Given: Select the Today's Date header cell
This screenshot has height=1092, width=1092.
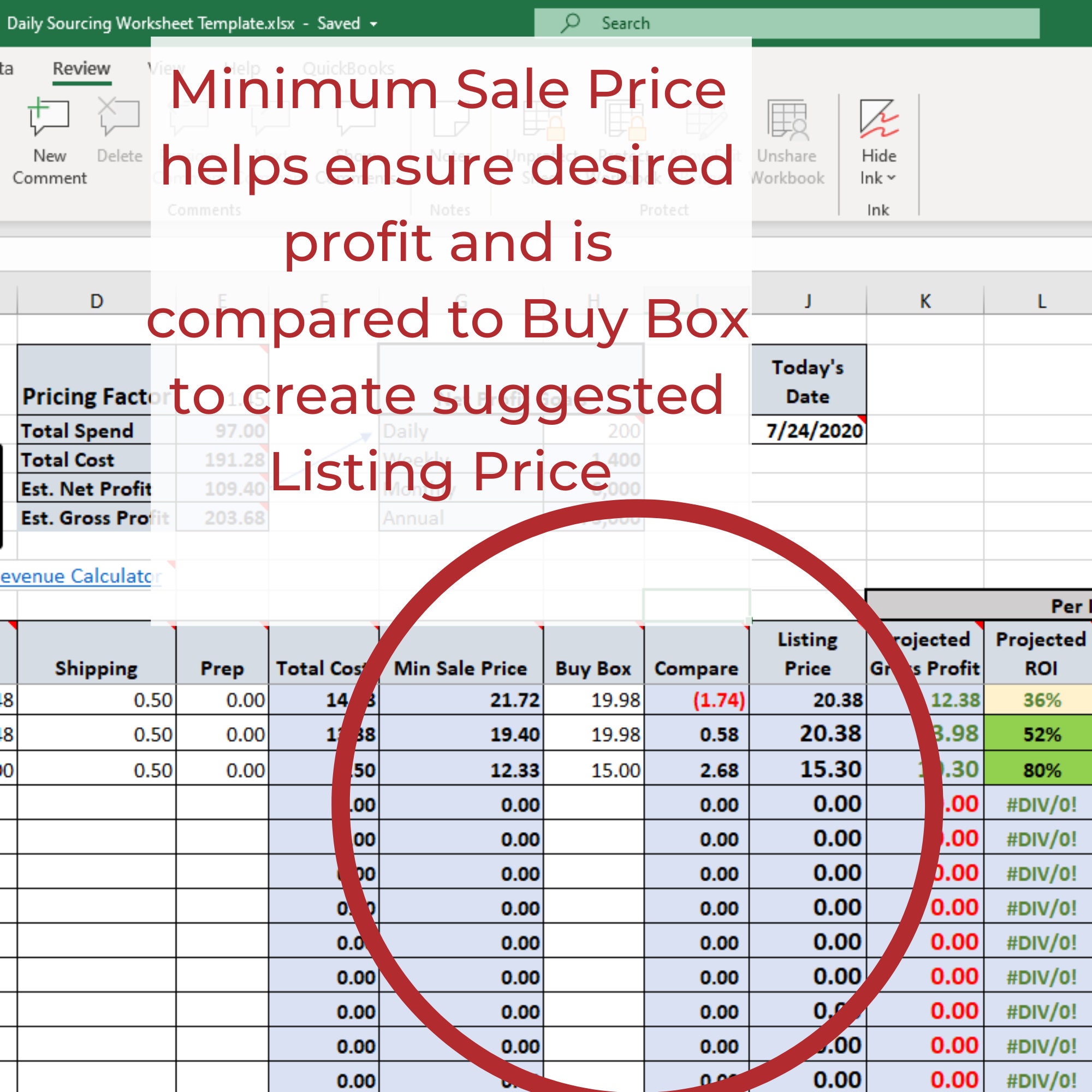Looking at the screenshot, I should click(808, 381).
